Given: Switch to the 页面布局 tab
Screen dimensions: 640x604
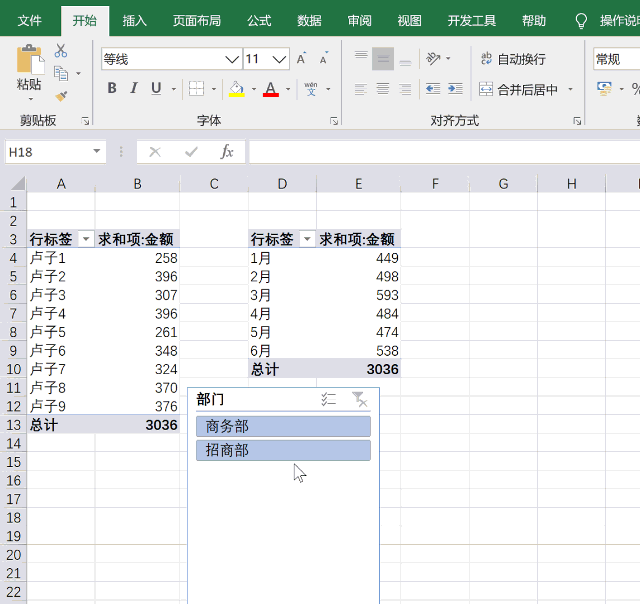Looking at the screenshot, I should click(x=197, y=20).
